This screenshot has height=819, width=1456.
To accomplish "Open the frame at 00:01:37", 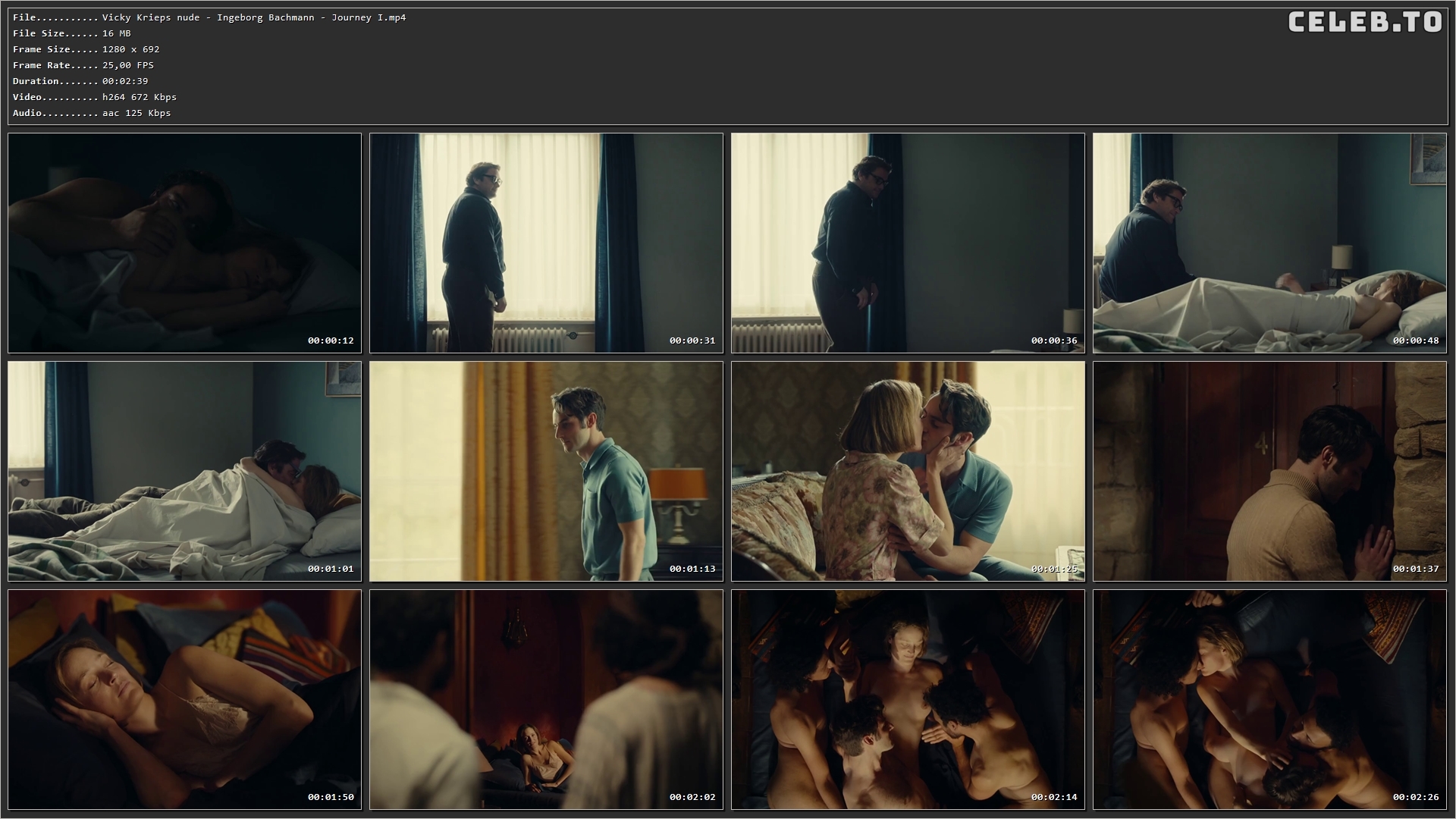I will pos(1269,471).
